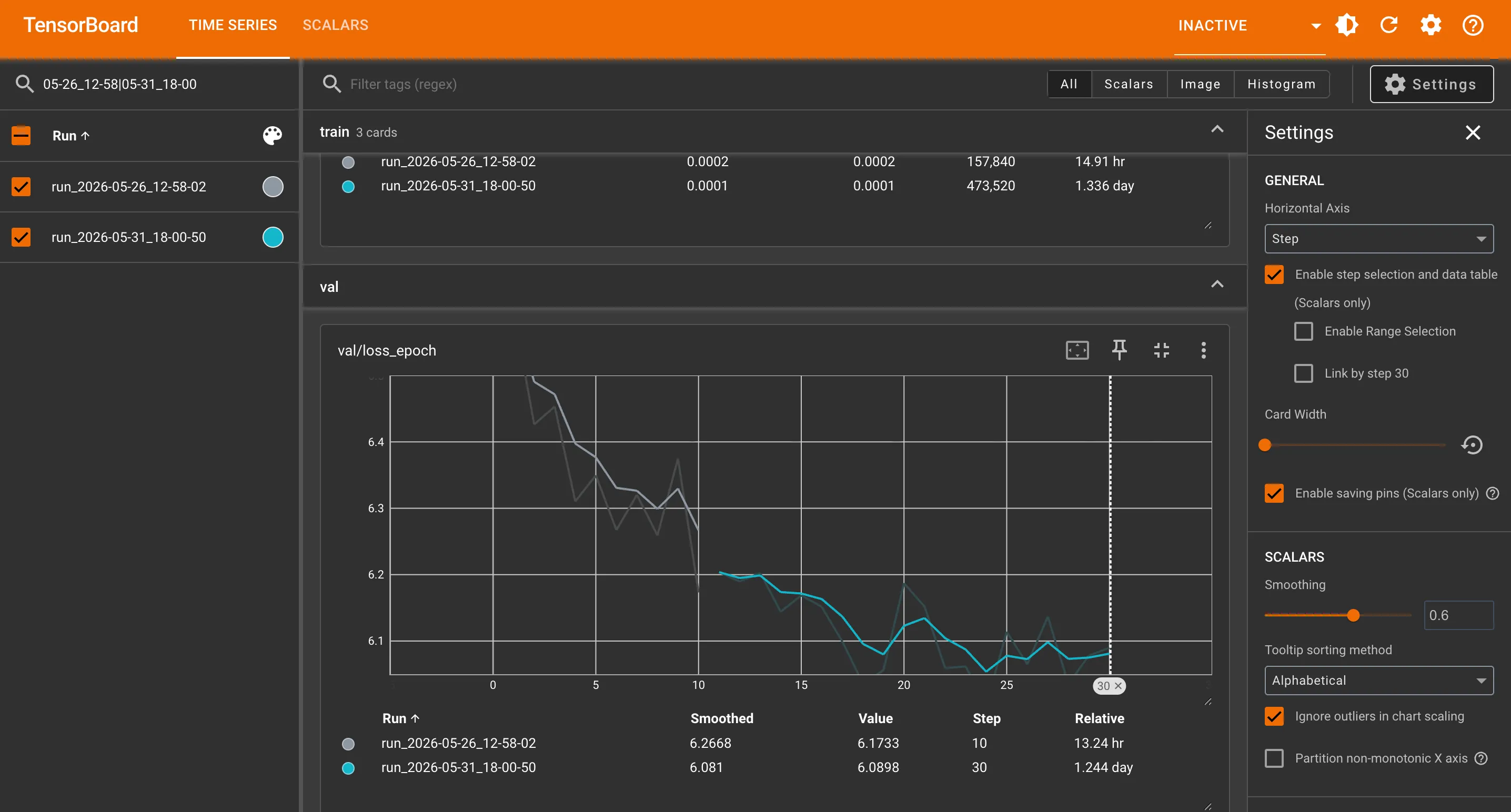The image size is (1511, 812).
Task: Toggle light or dark theme icon
Action: coord(1347,25)
